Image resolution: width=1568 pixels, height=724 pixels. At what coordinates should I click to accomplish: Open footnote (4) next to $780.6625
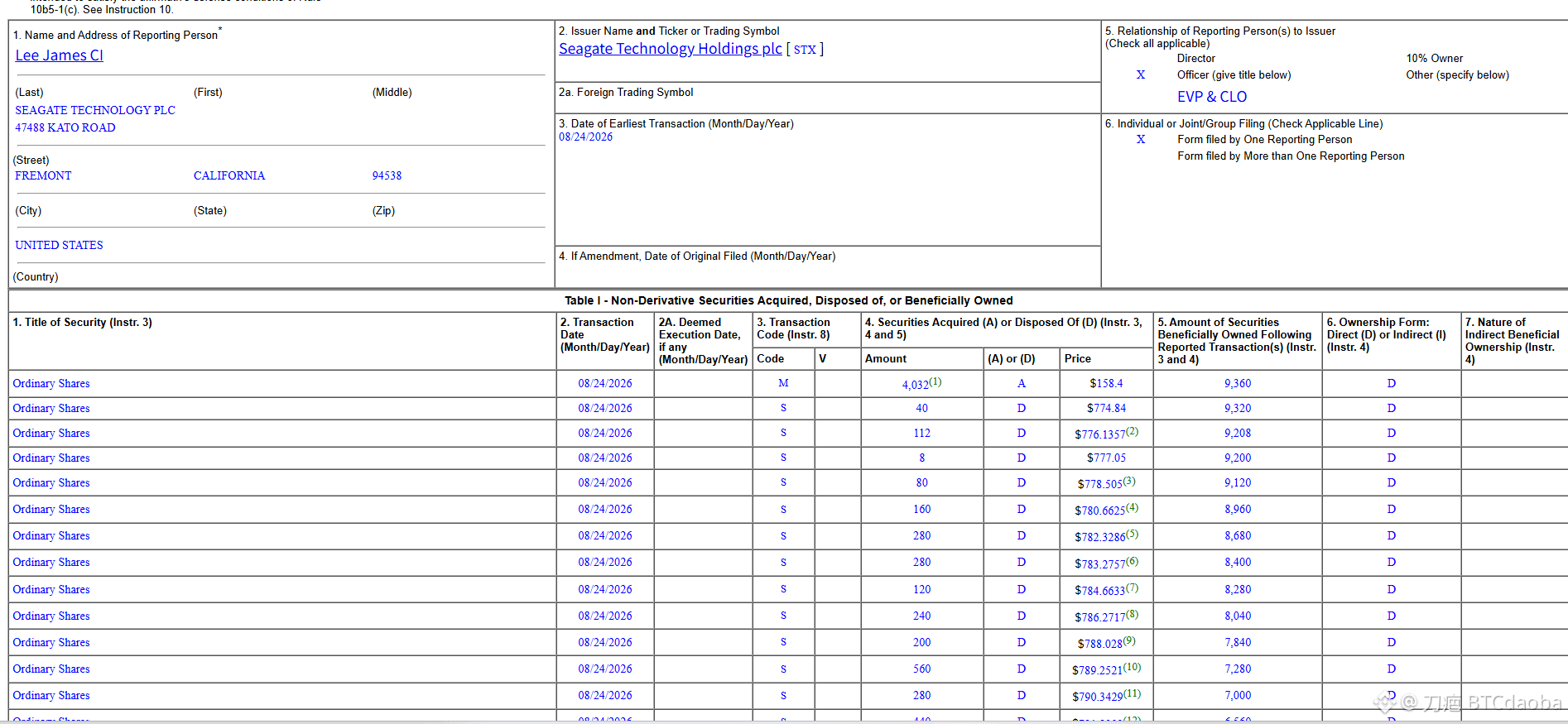(x=1133, y=507)
